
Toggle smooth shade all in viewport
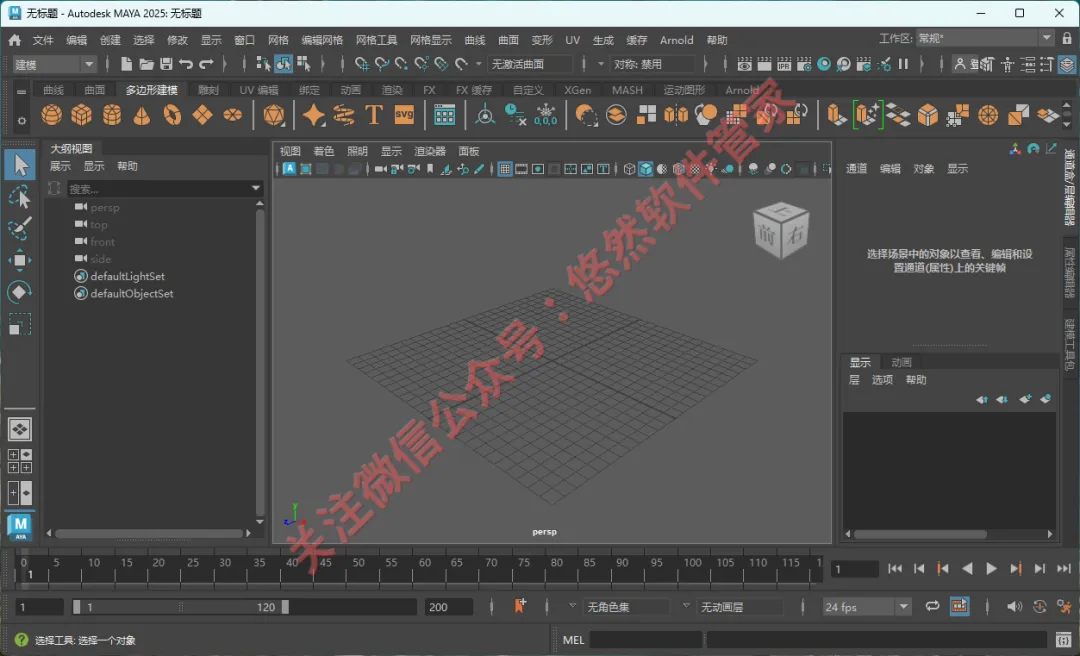click(x=645, y=169)
